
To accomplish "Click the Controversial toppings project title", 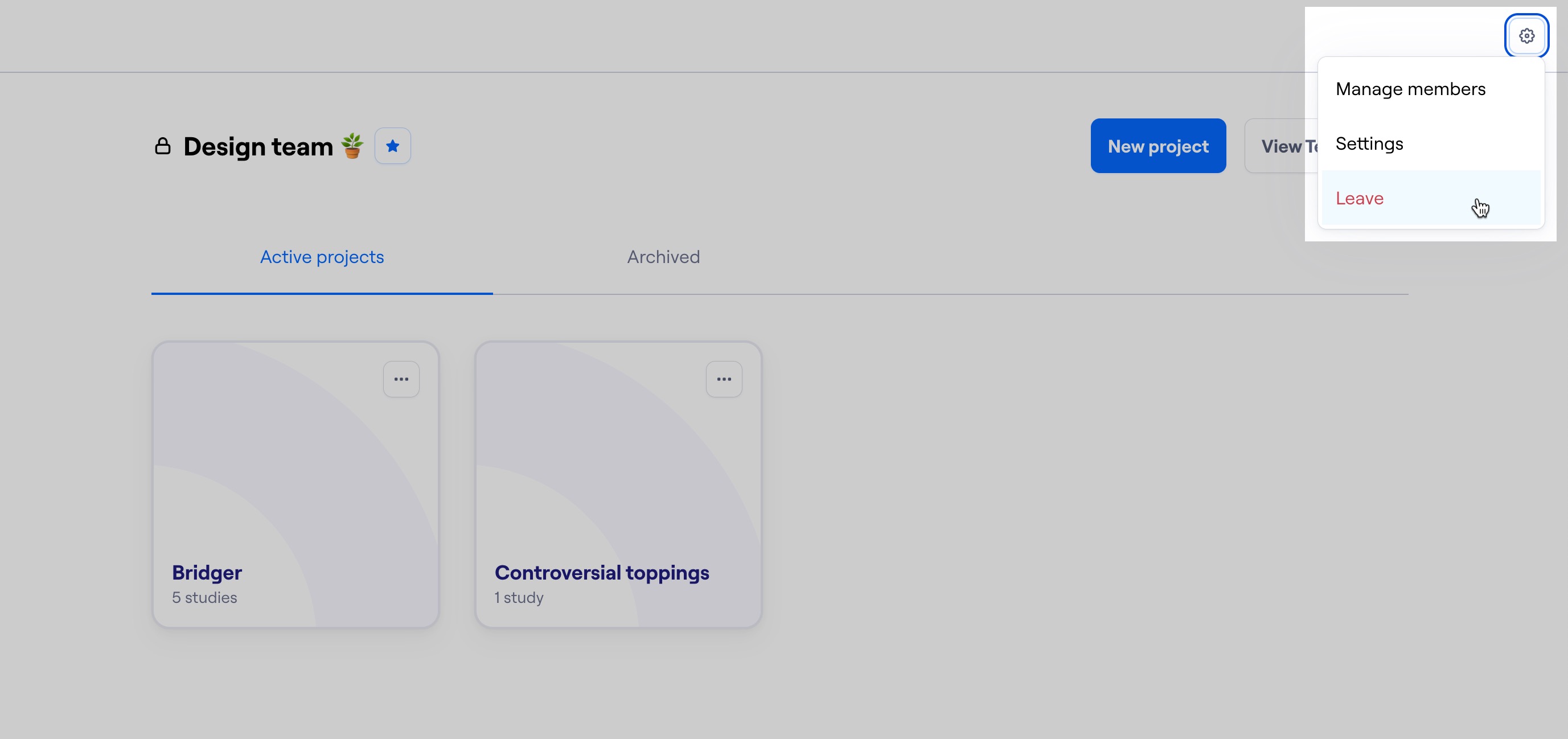I will coord(602,573).
